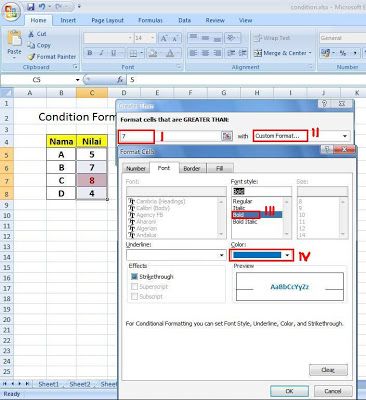Viewport: 366px width, 400px height.
Task: Open the Name Box dropdown arrow
Action: coord(77,80)
